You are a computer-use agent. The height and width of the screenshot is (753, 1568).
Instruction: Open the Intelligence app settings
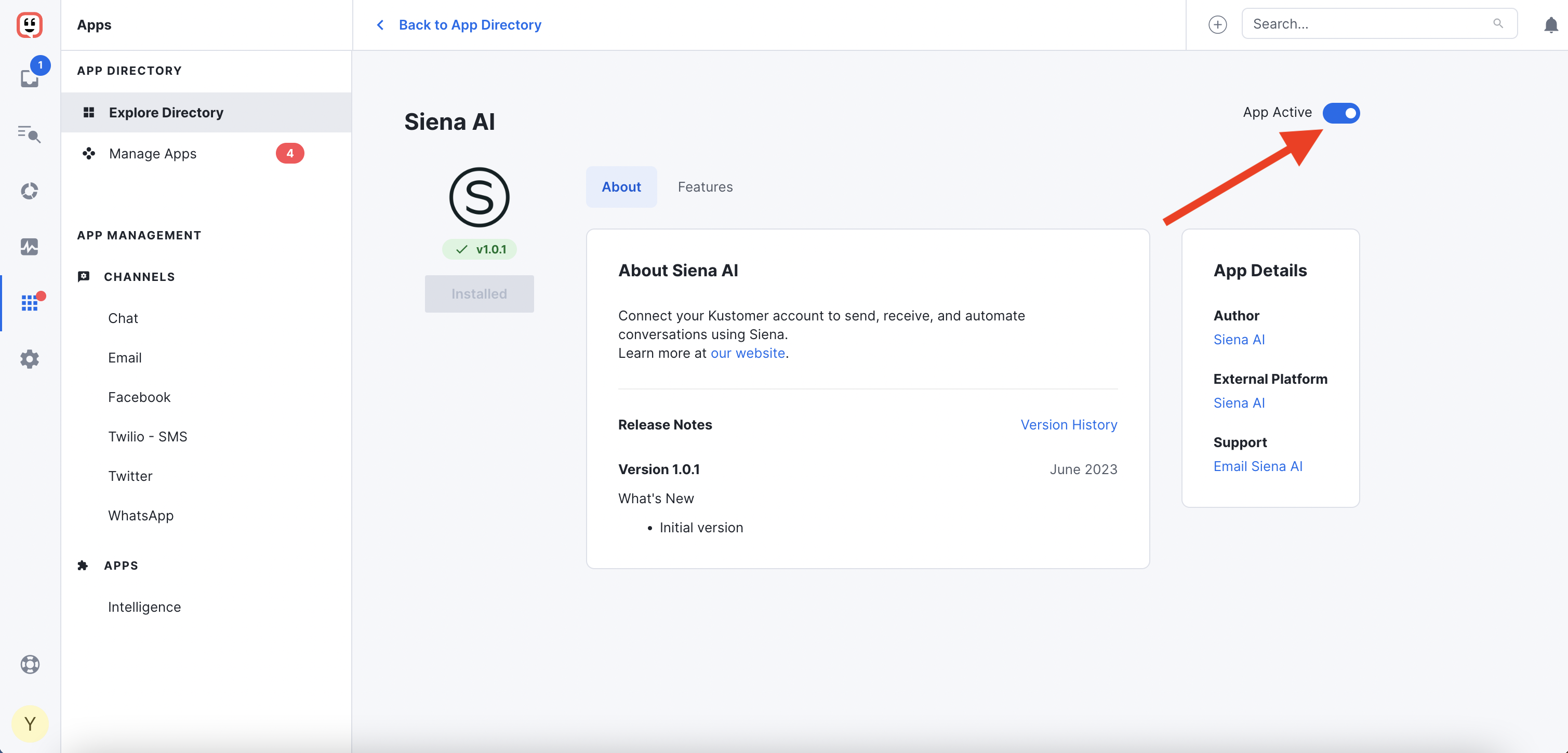(144, 607)
